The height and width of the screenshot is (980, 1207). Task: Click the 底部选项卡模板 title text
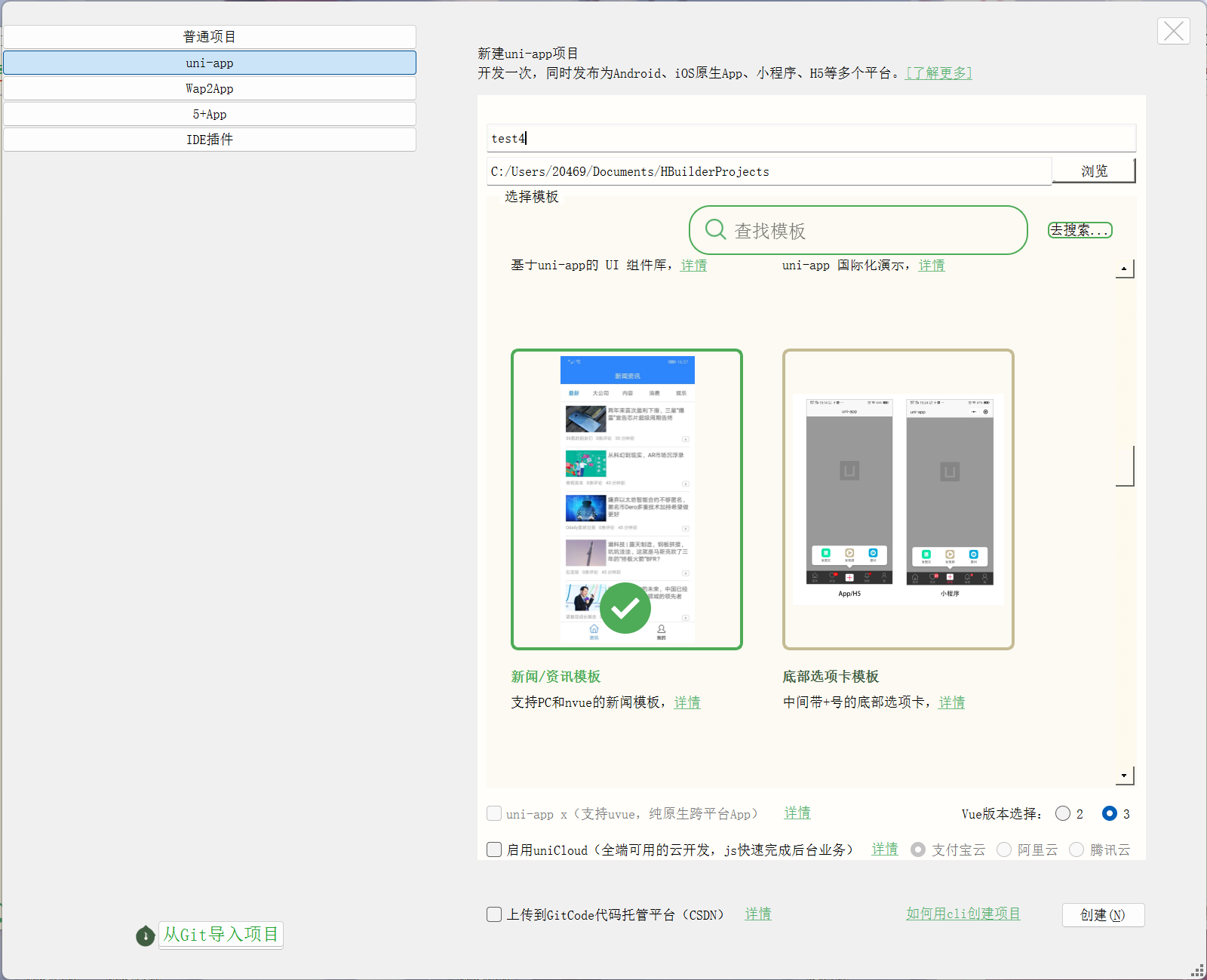(x=831, y=677)
